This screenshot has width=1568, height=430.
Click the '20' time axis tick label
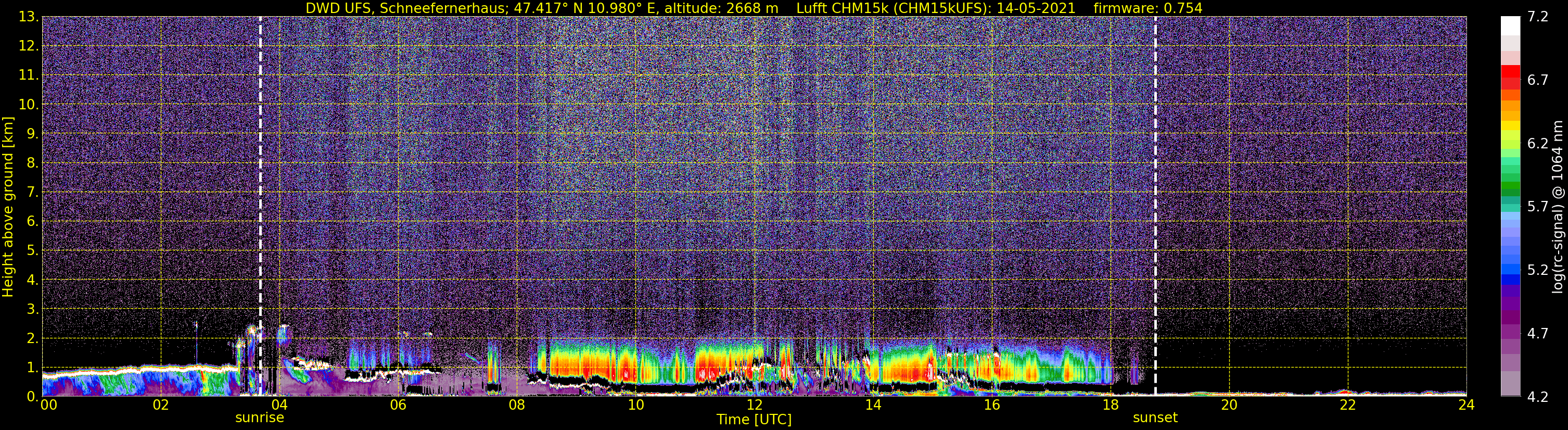(1229, 405)
